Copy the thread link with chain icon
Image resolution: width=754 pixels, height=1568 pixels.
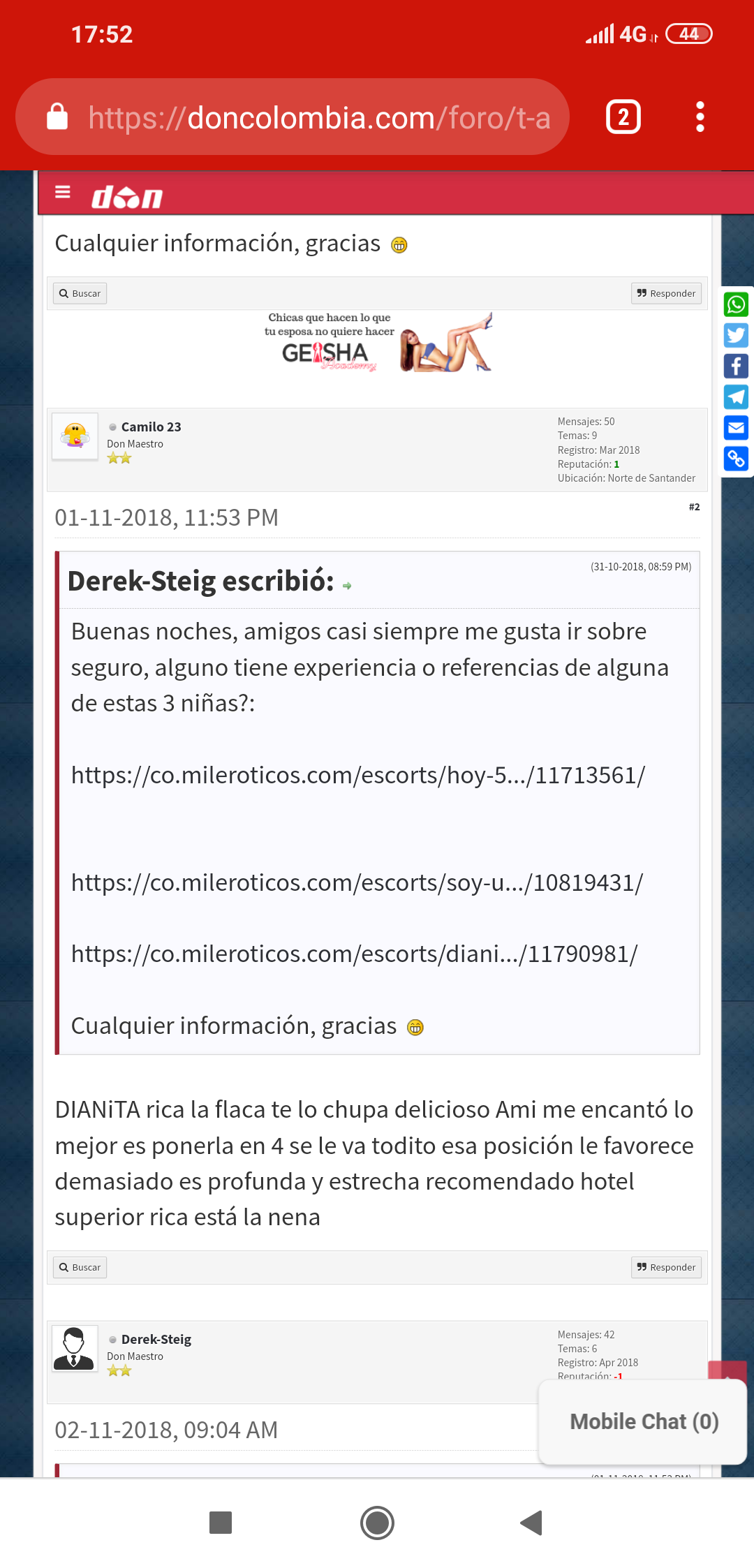coord(736,459)
